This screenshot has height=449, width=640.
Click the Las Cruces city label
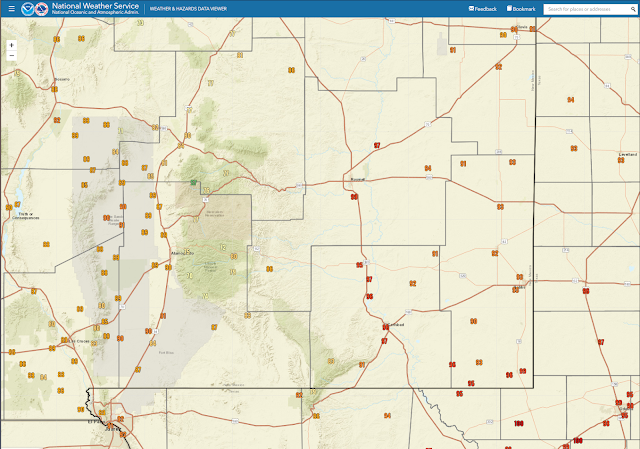[79, 341]
